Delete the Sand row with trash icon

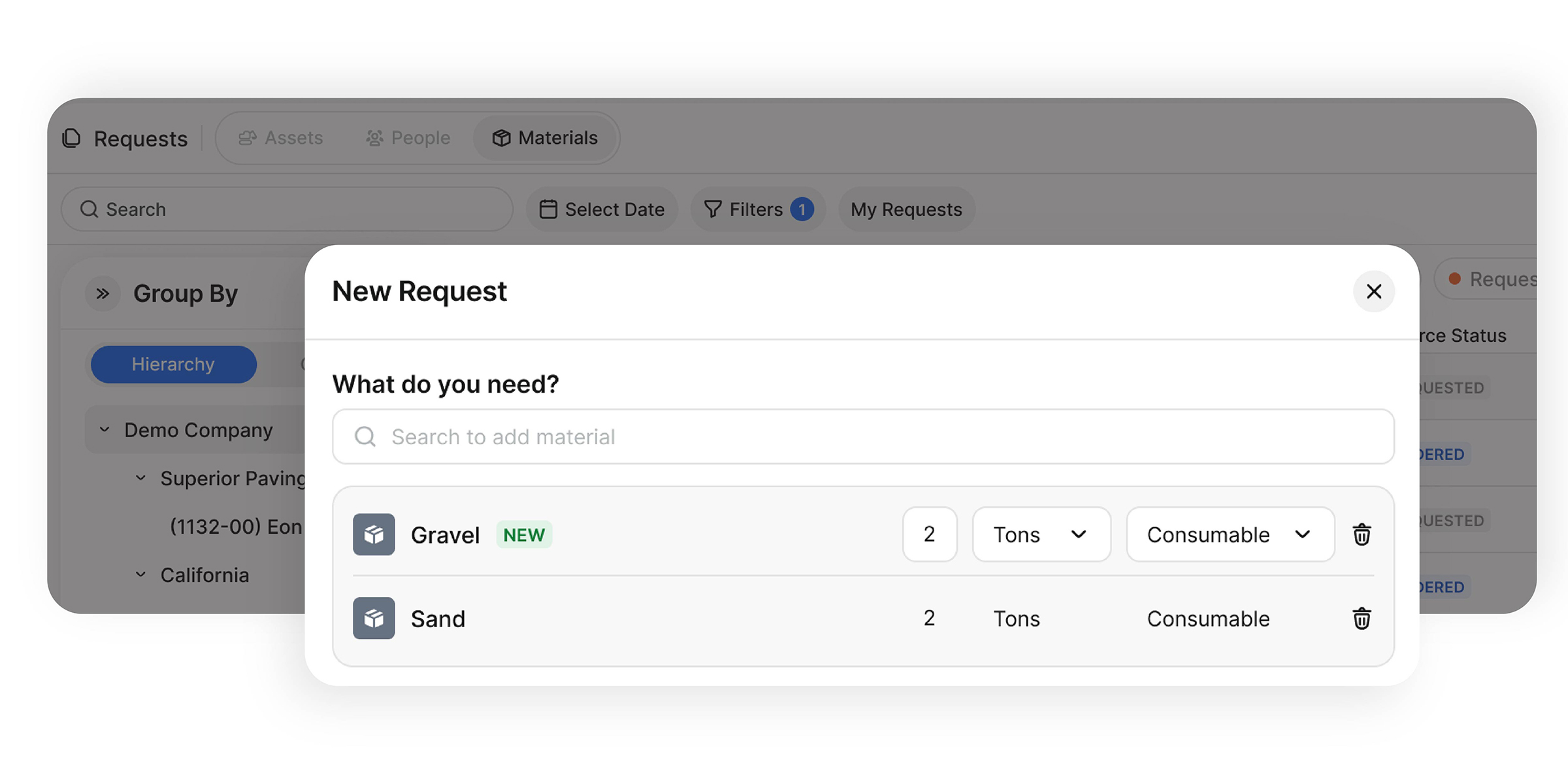1362,618
